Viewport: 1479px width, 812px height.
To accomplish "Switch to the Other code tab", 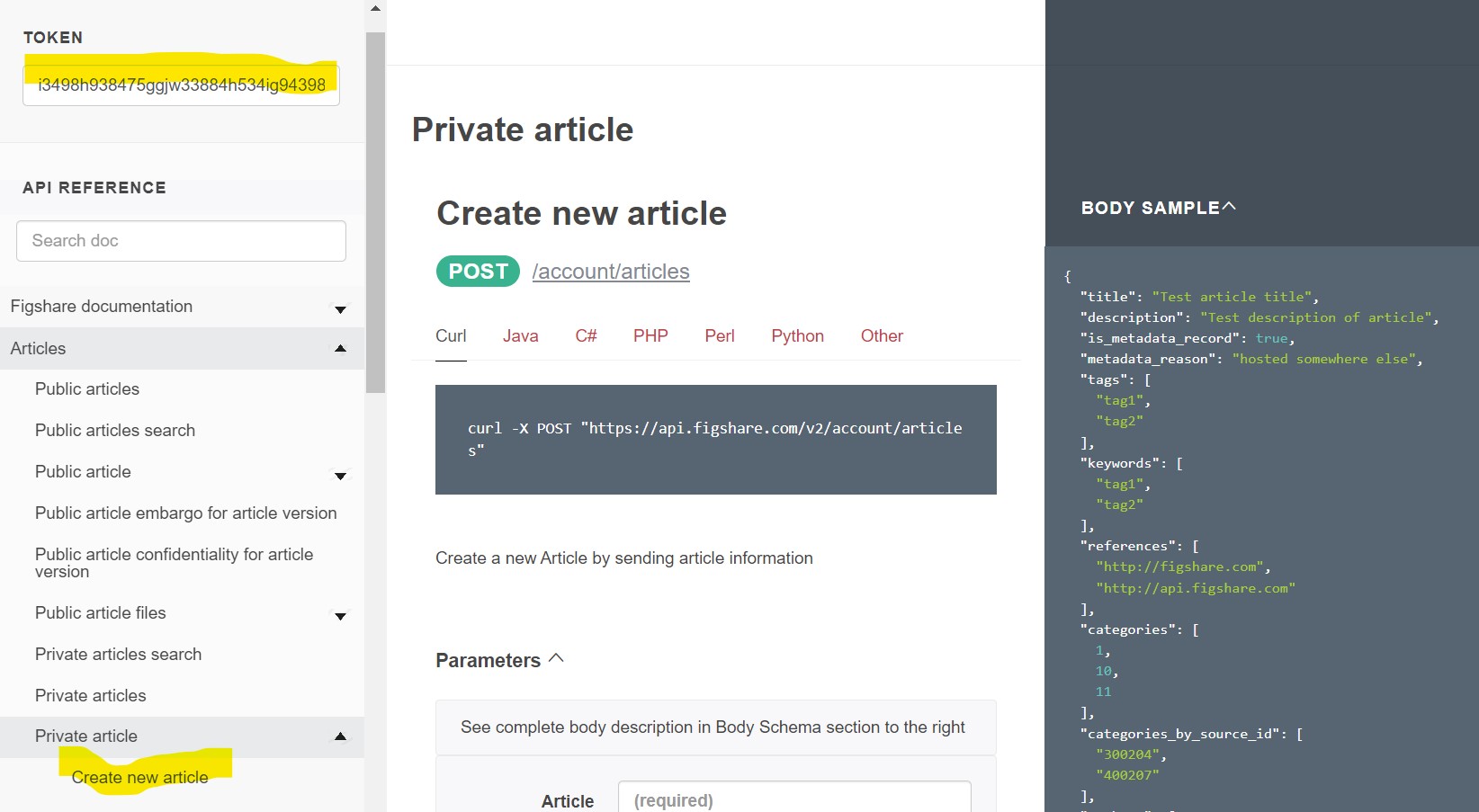I will point(882,336).
